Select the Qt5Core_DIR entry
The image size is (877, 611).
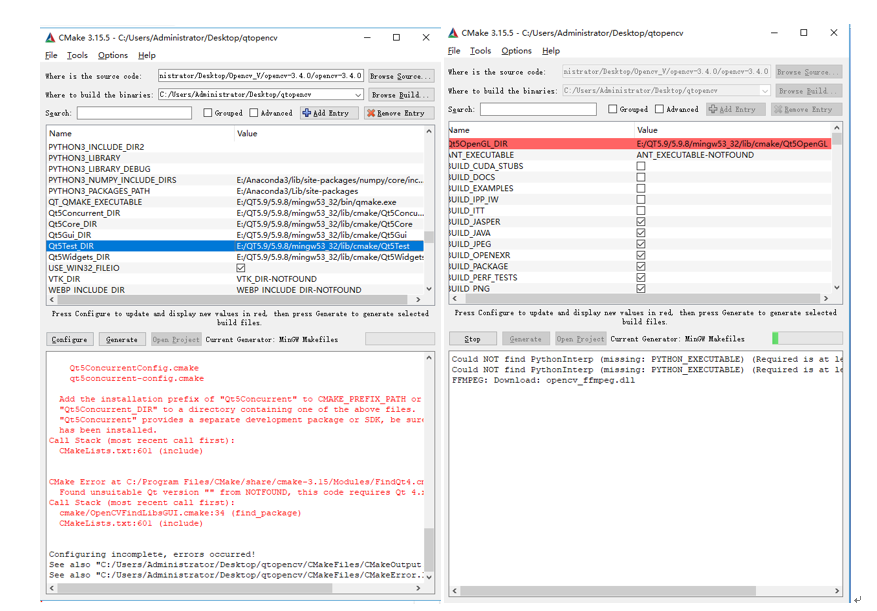pyautogui.click(x=73, y=224)
